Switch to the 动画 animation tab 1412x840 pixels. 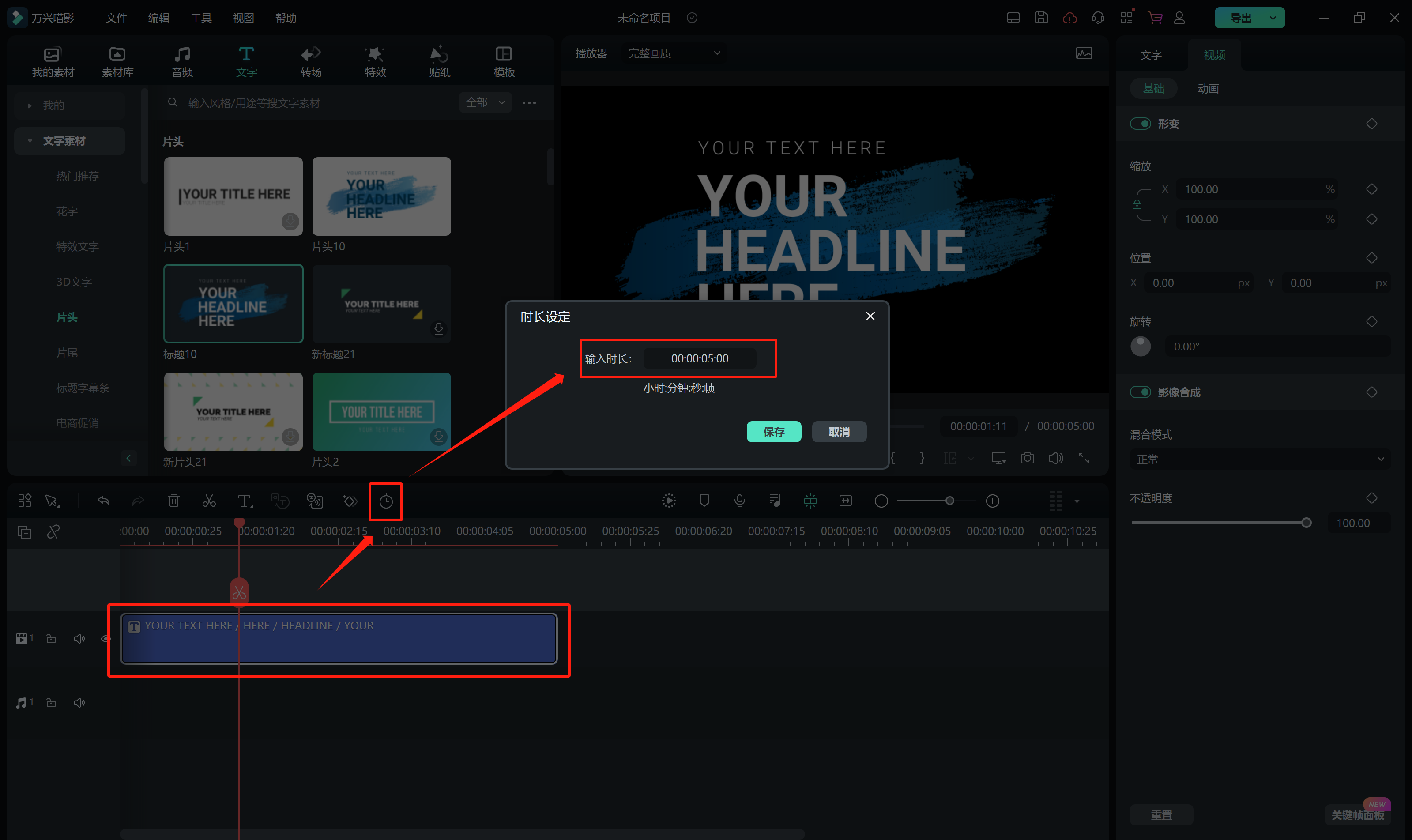(1208, 89)
